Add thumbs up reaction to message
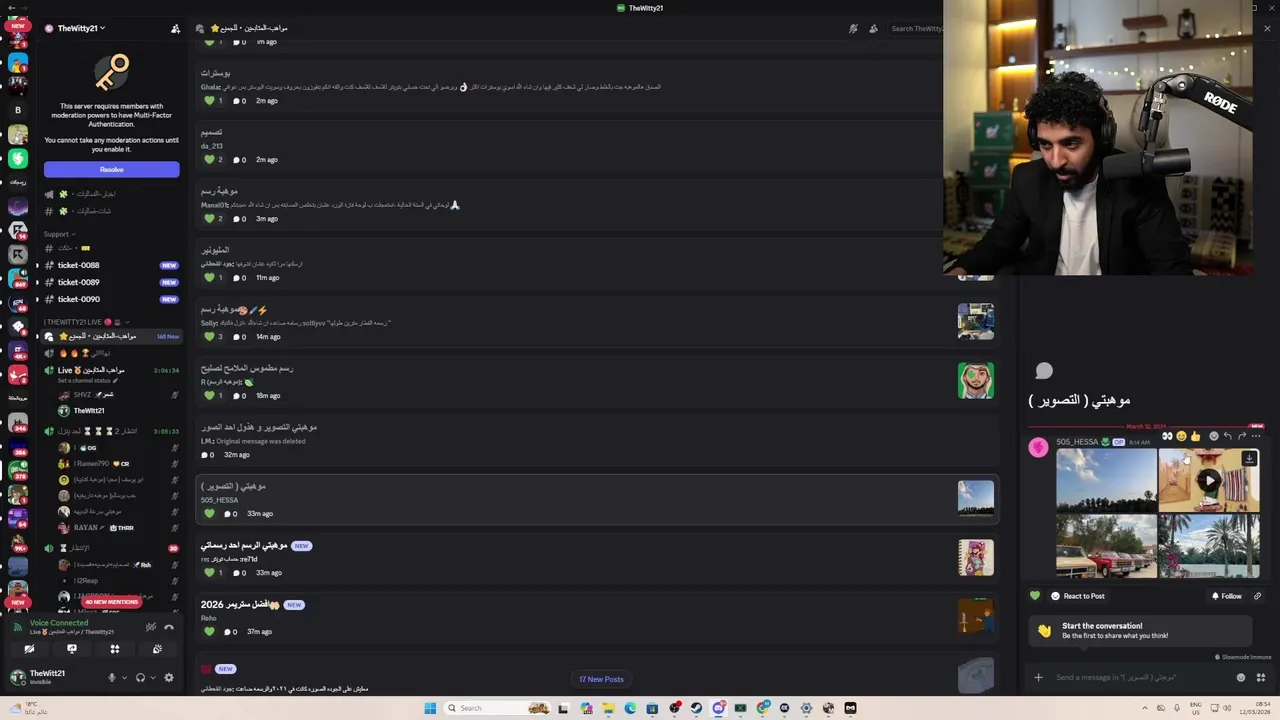Viewport: 1280px width, 720px height. (1195, 436)
